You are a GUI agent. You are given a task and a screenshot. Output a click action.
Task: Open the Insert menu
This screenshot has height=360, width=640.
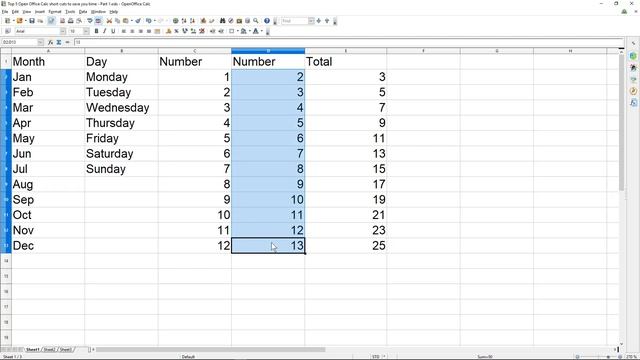pos(40,12)
